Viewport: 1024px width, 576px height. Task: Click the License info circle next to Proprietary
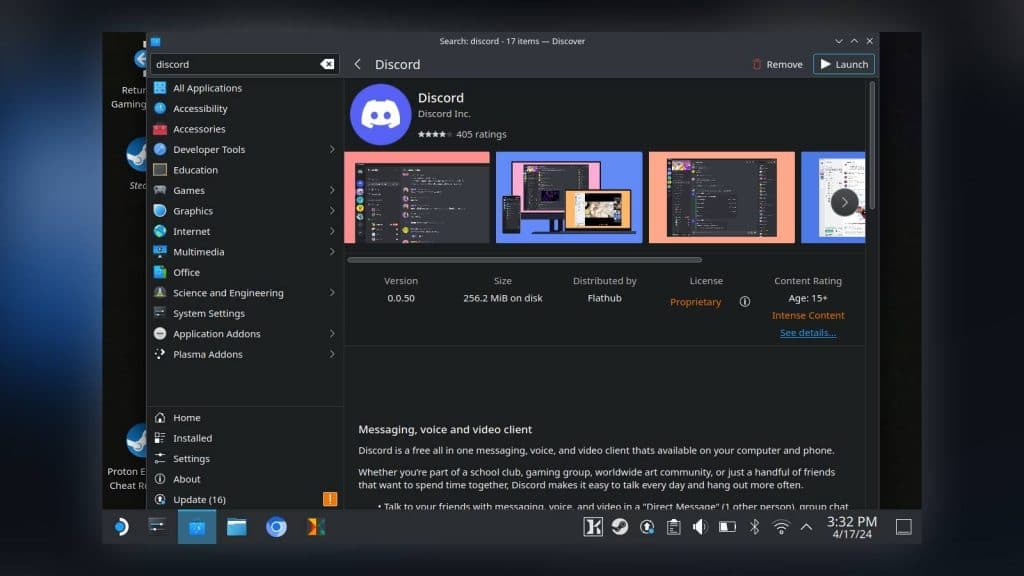(x=745, y=301)
